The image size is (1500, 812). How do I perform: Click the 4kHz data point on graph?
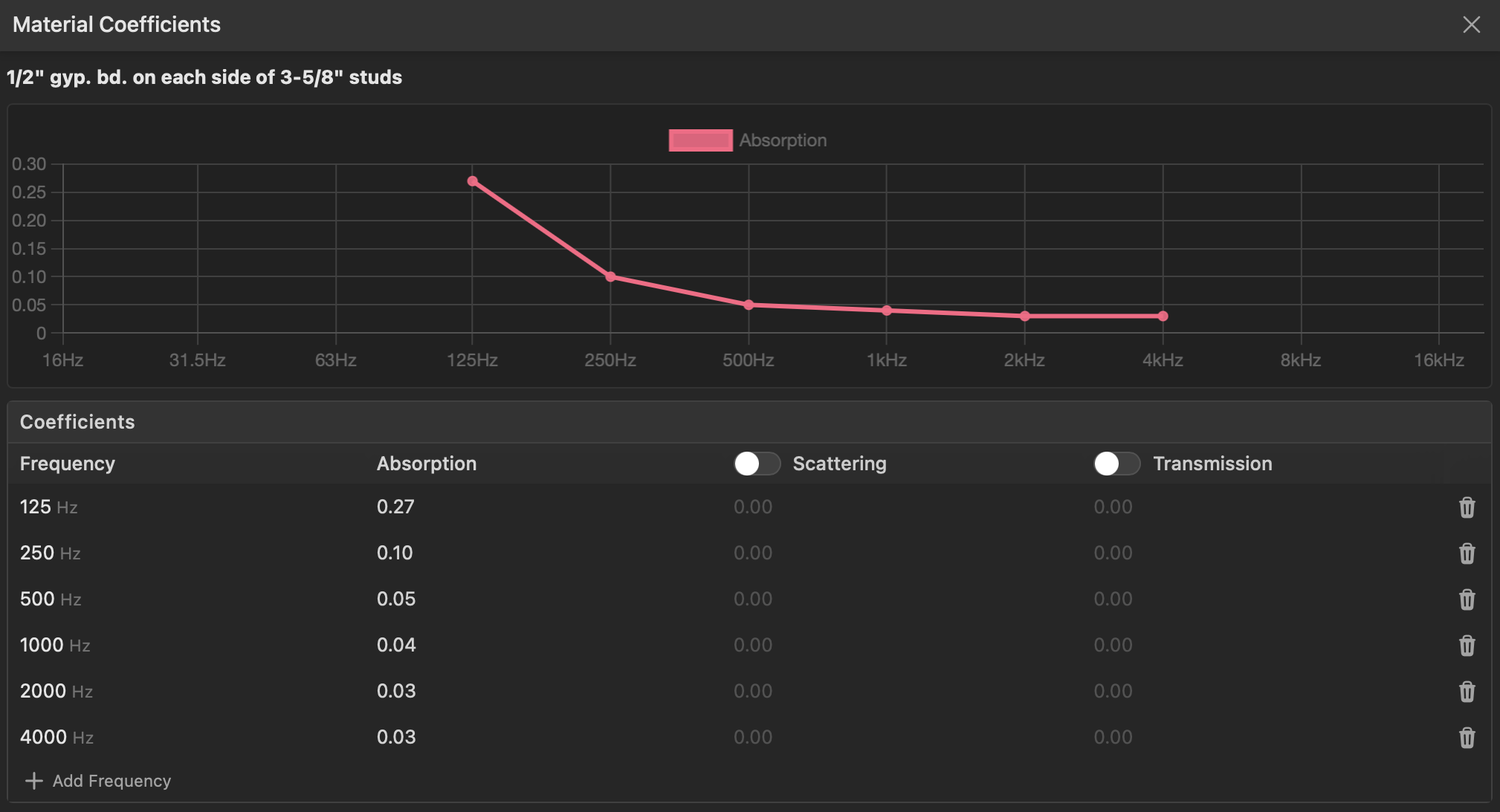(x=1163, y=316)
